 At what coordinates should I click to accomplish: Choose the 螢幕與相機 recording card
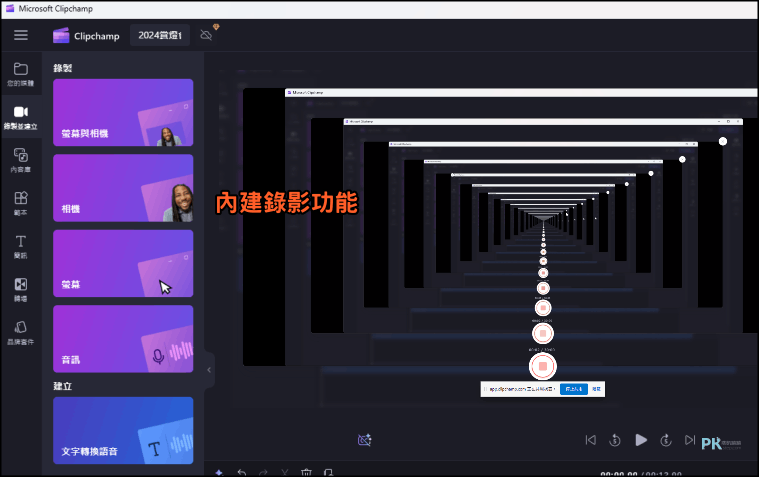(123, 112)
